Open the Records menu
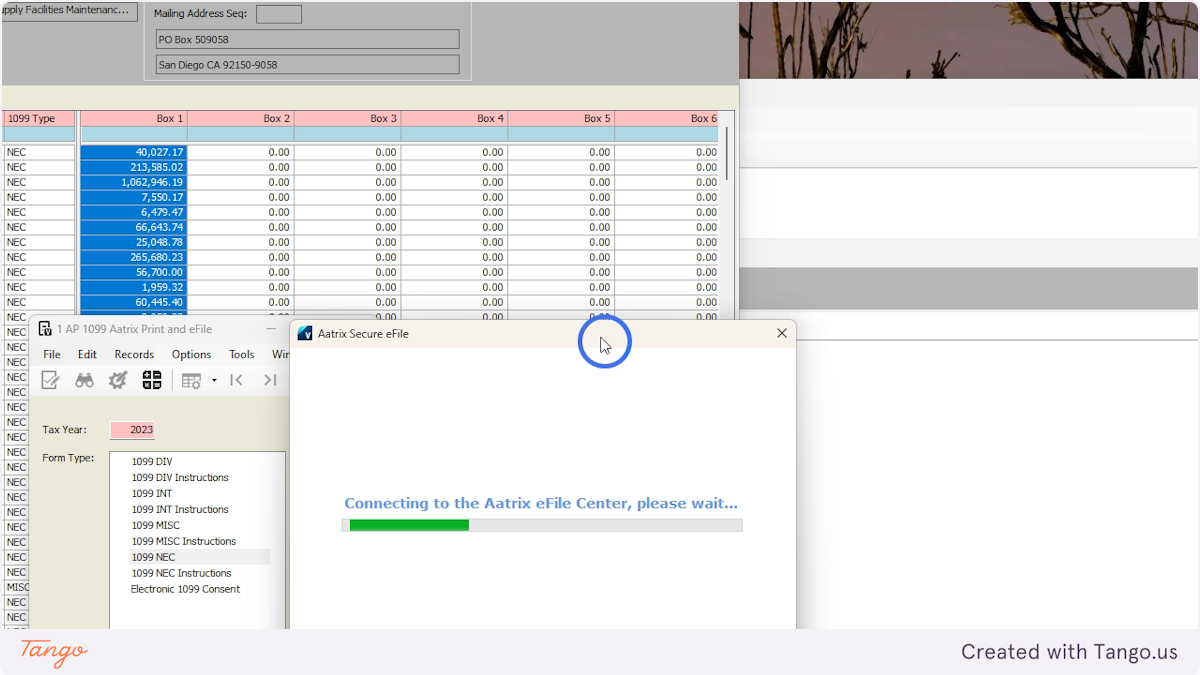1200x675 pixels. point(133,354)
